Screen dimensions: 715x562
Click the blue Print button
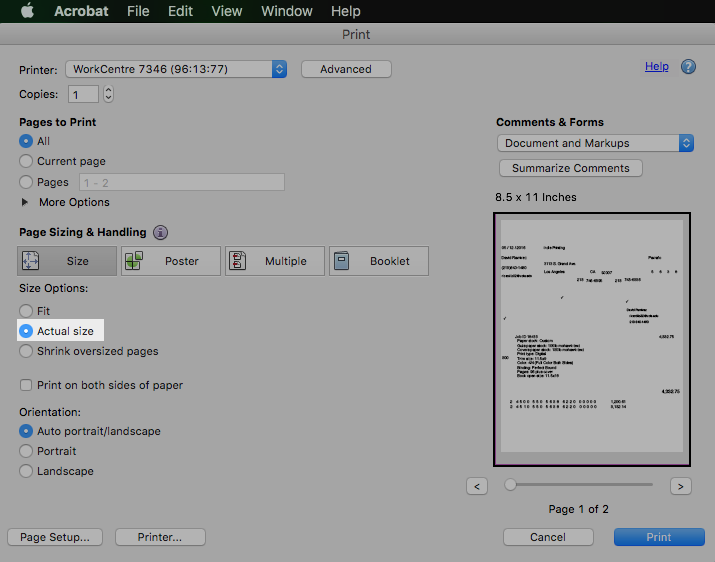(x=659, y=537)
